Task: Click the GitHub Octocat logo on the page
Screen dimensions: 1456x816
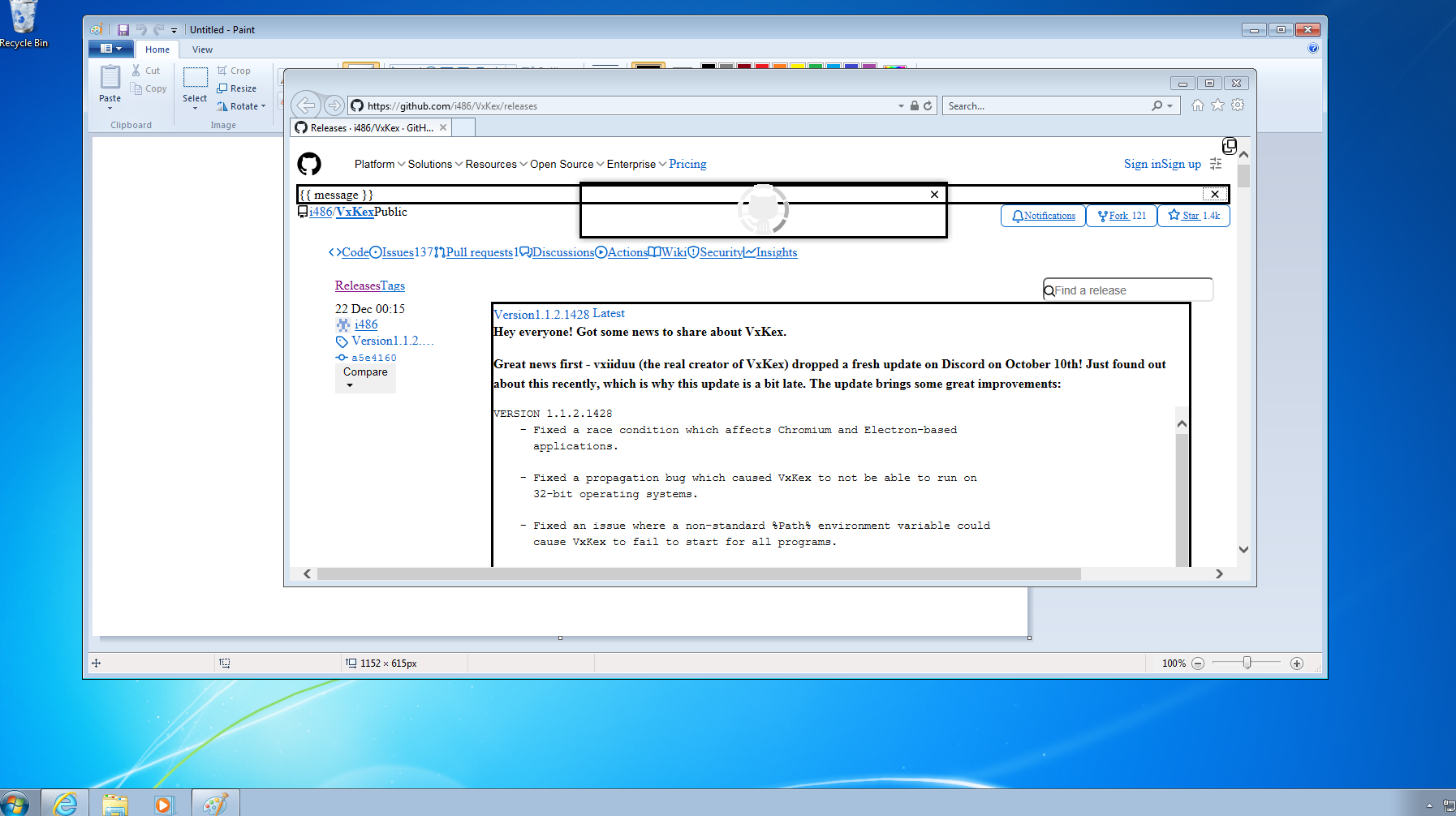Action: 309,164
